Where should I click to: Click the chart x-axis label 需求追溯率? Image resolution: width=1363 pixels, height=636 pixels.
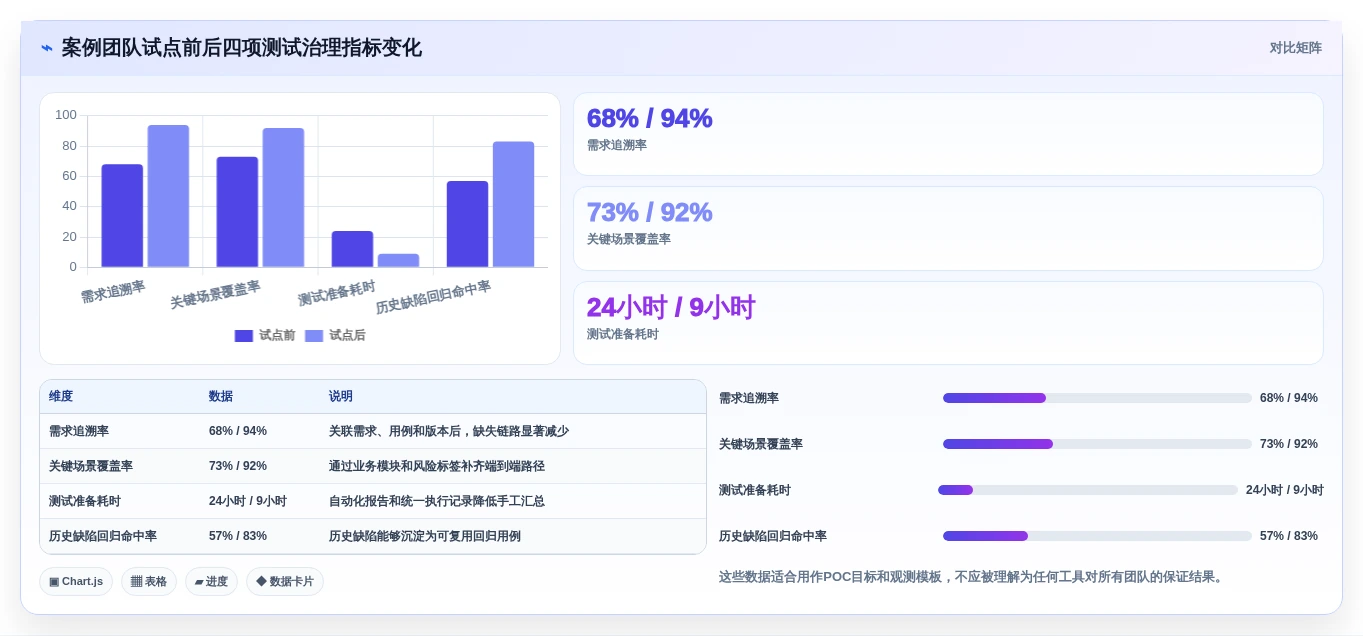113,292
